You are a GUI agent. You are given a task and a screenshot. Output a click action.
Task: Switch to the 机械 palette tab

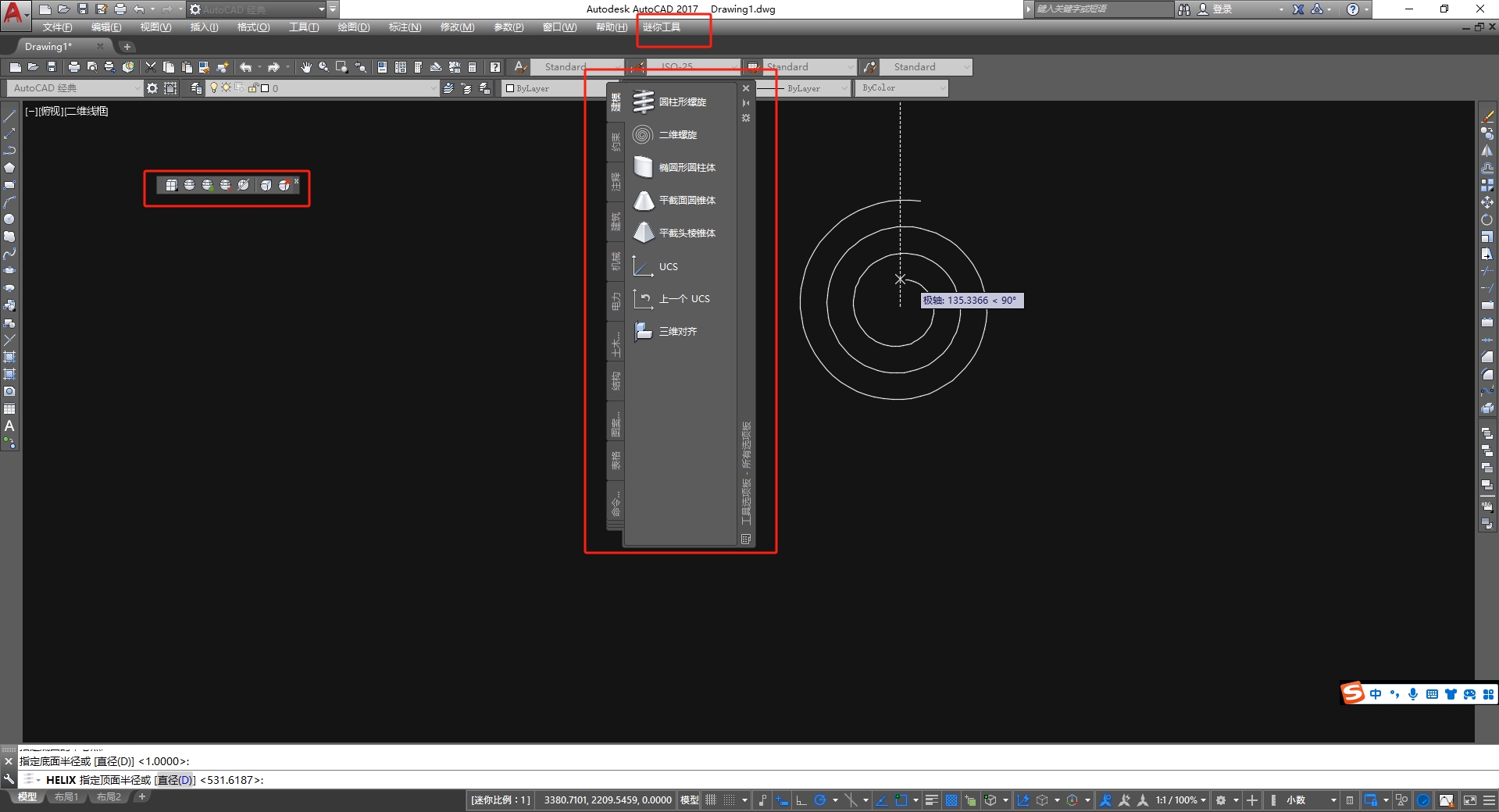click(x=616, y=261)
